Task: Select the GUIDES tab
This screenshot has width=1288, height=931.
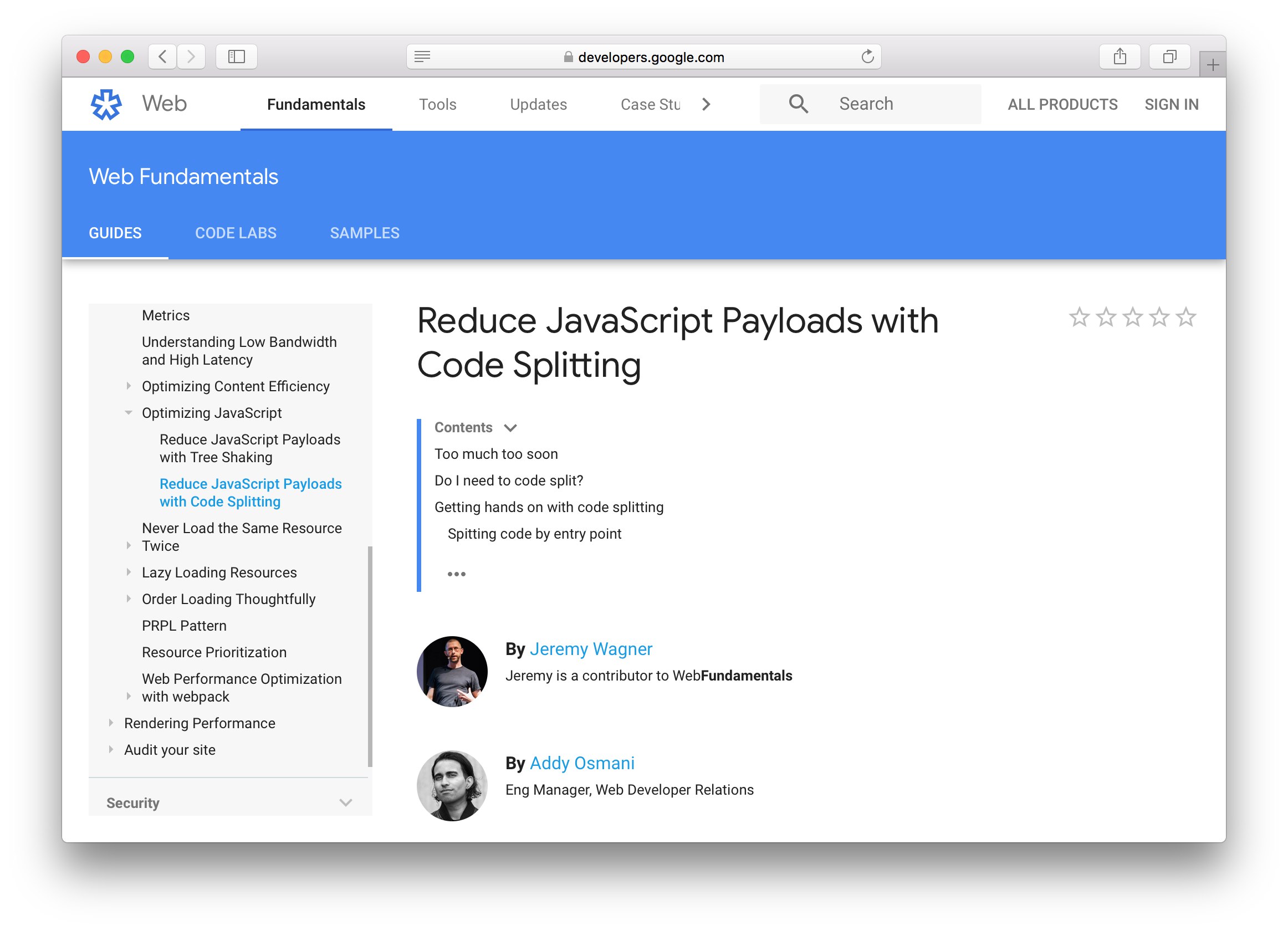Action: (115, 233)
